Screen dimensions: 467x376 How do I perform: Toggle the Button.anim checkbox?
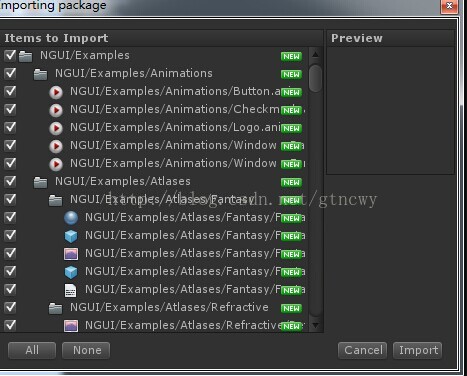pos(10,91)
